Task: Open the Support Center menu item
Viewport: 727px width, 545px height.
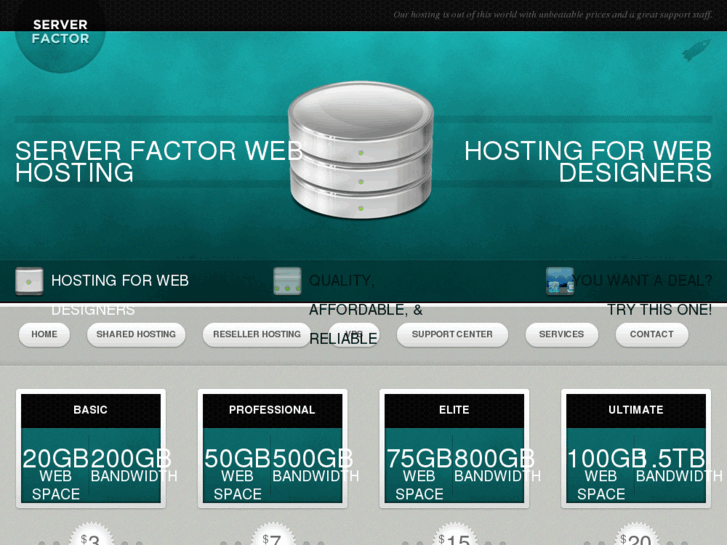Action: [x=452, y=334]
